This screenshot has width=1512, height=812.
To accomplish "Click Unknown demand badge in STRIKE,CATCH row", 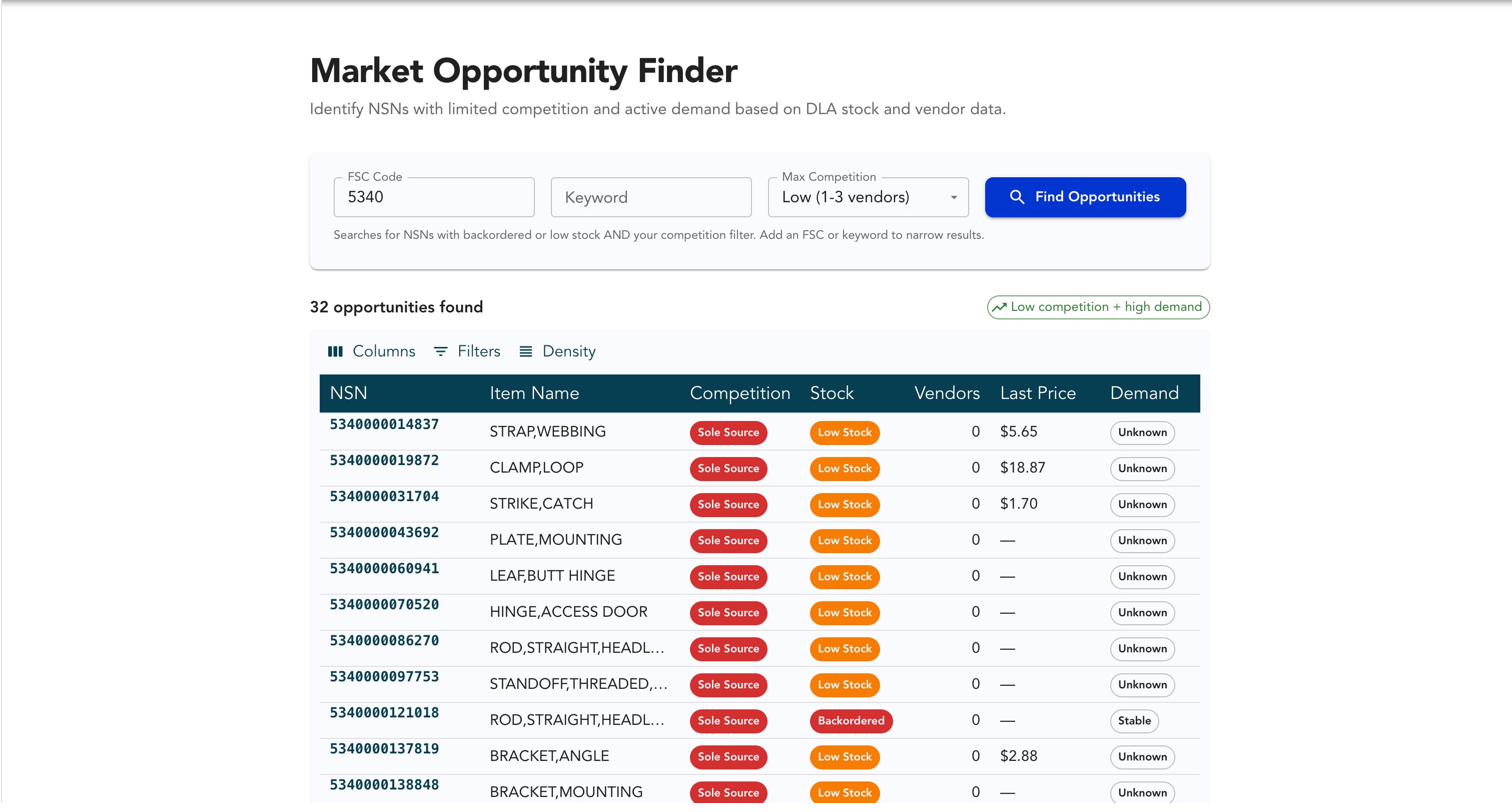I will 1142,505.
